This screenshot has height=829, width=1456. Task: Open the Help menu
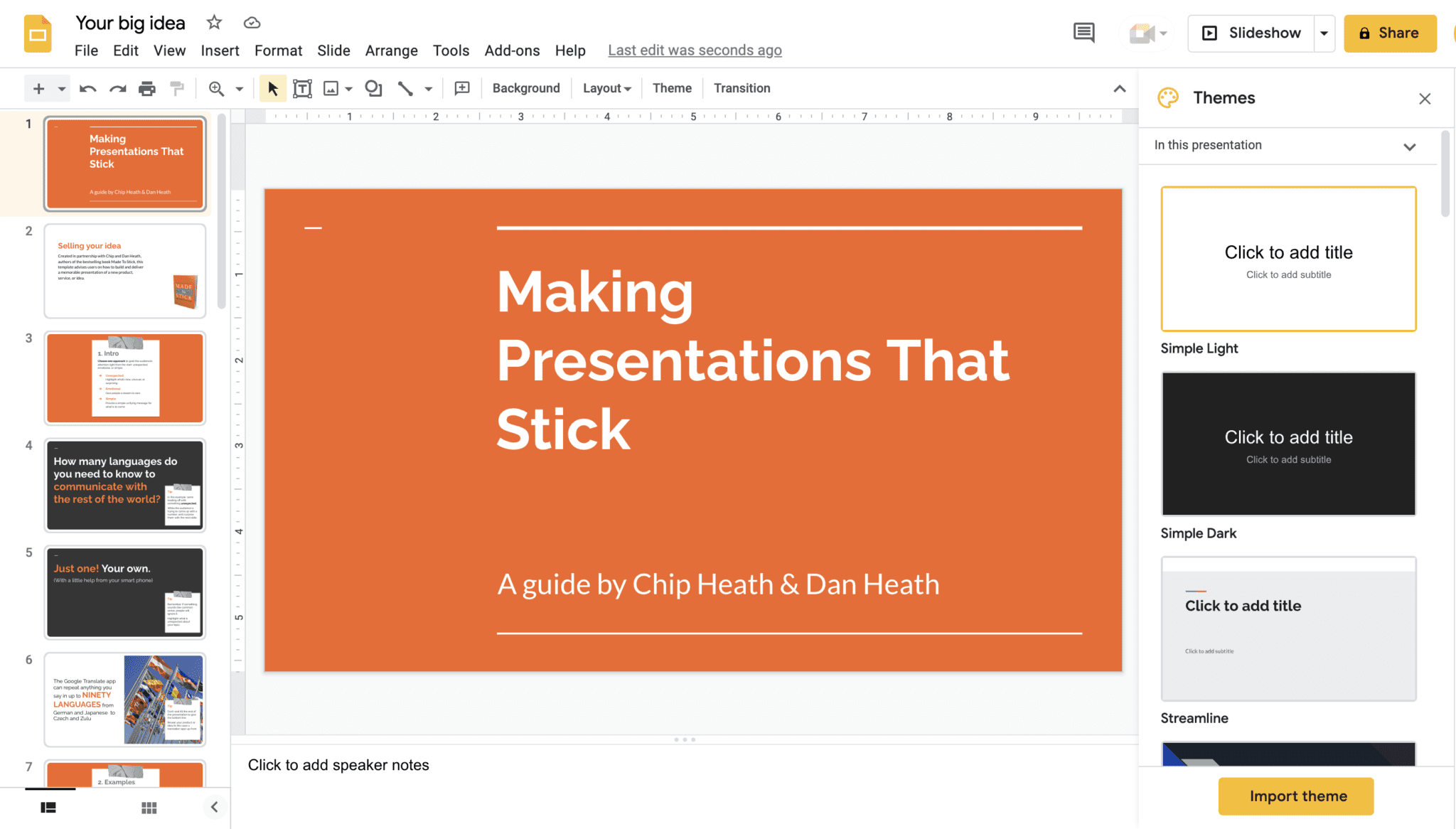[x=570, y=50]
